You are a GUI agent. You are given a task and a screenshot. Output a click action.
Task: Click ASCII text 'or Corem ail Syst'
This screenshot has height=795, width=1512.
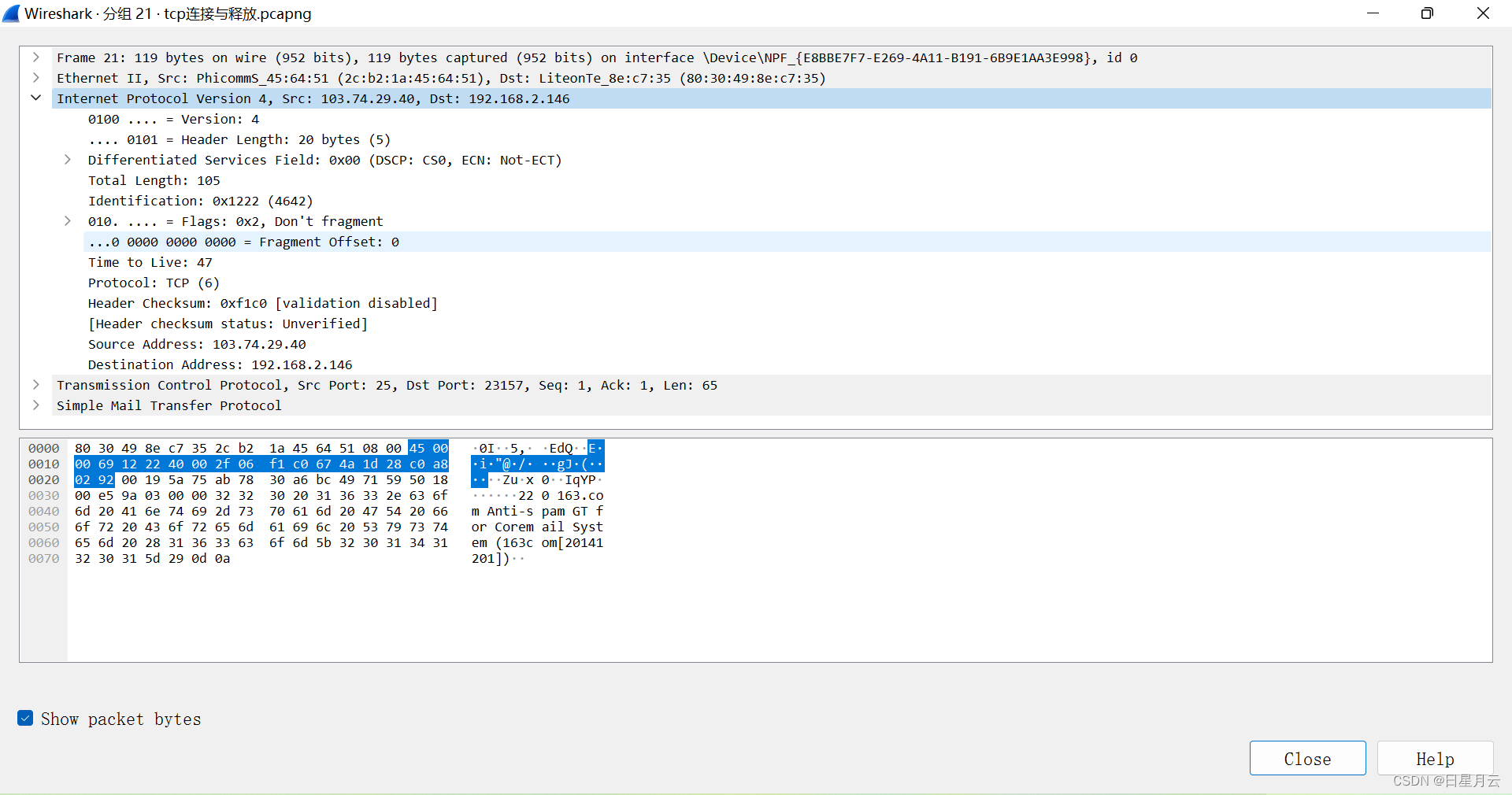538,527
